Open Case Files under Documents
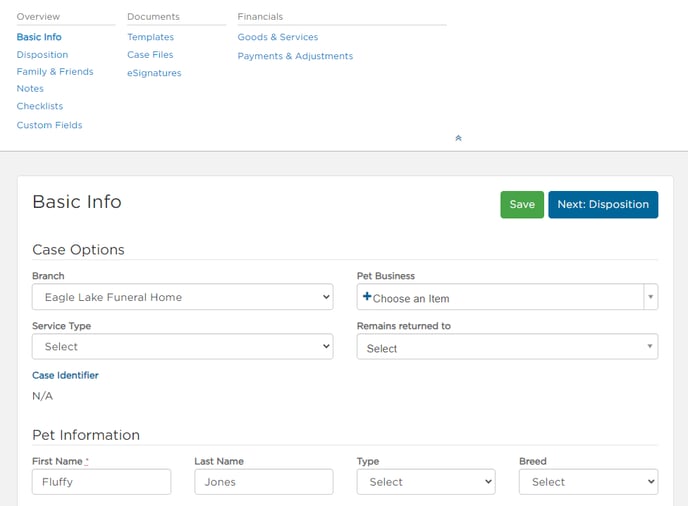The width and height of the screenshot is (688, 506). point(150,54)
